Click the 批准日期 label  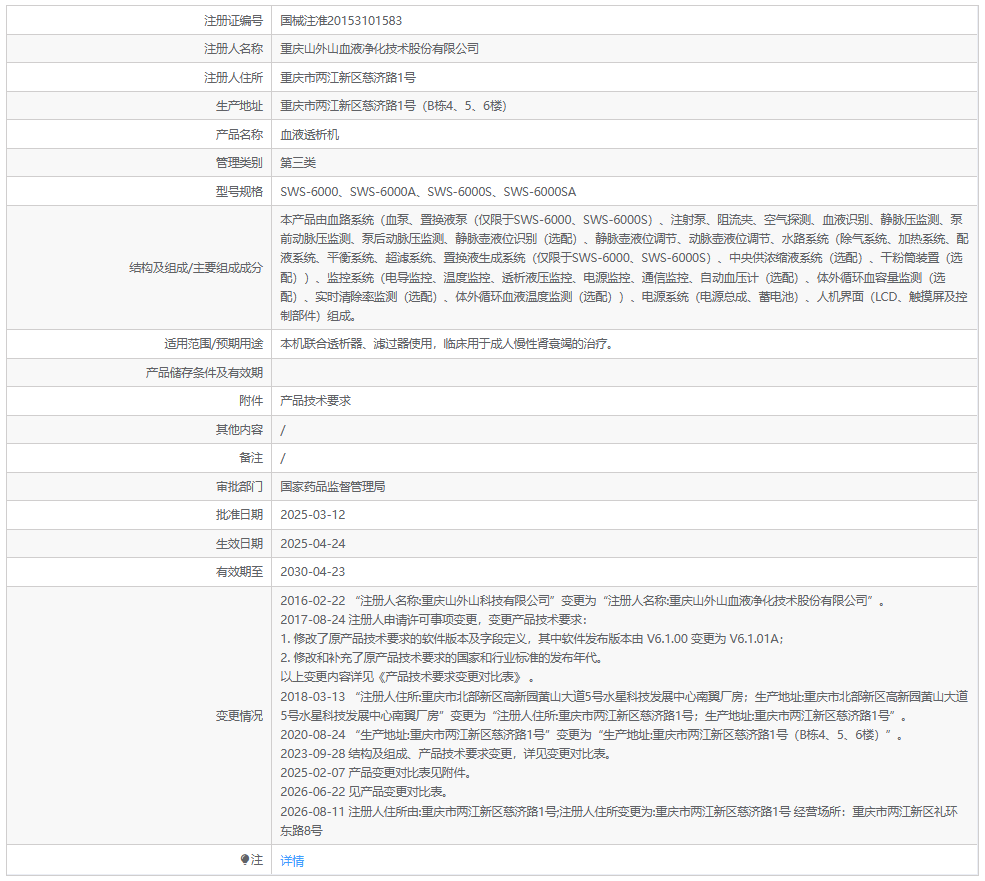[239, 515]
